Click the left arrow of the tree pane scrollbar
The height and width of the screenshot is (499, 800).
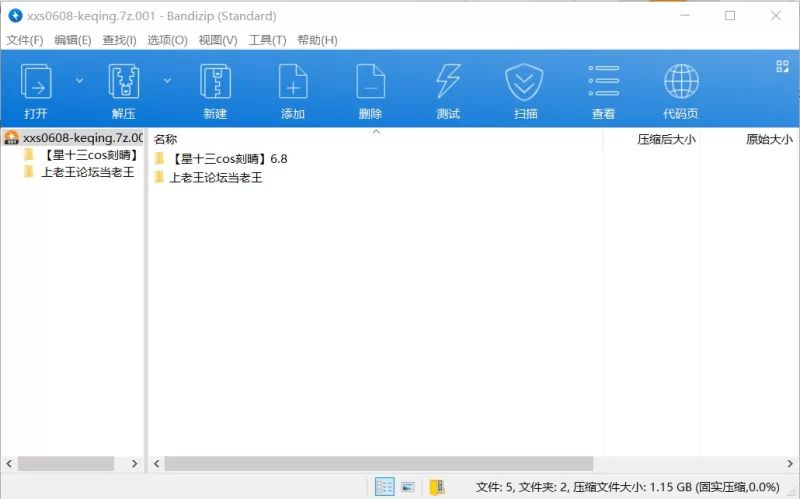click(x=9, y=463)
